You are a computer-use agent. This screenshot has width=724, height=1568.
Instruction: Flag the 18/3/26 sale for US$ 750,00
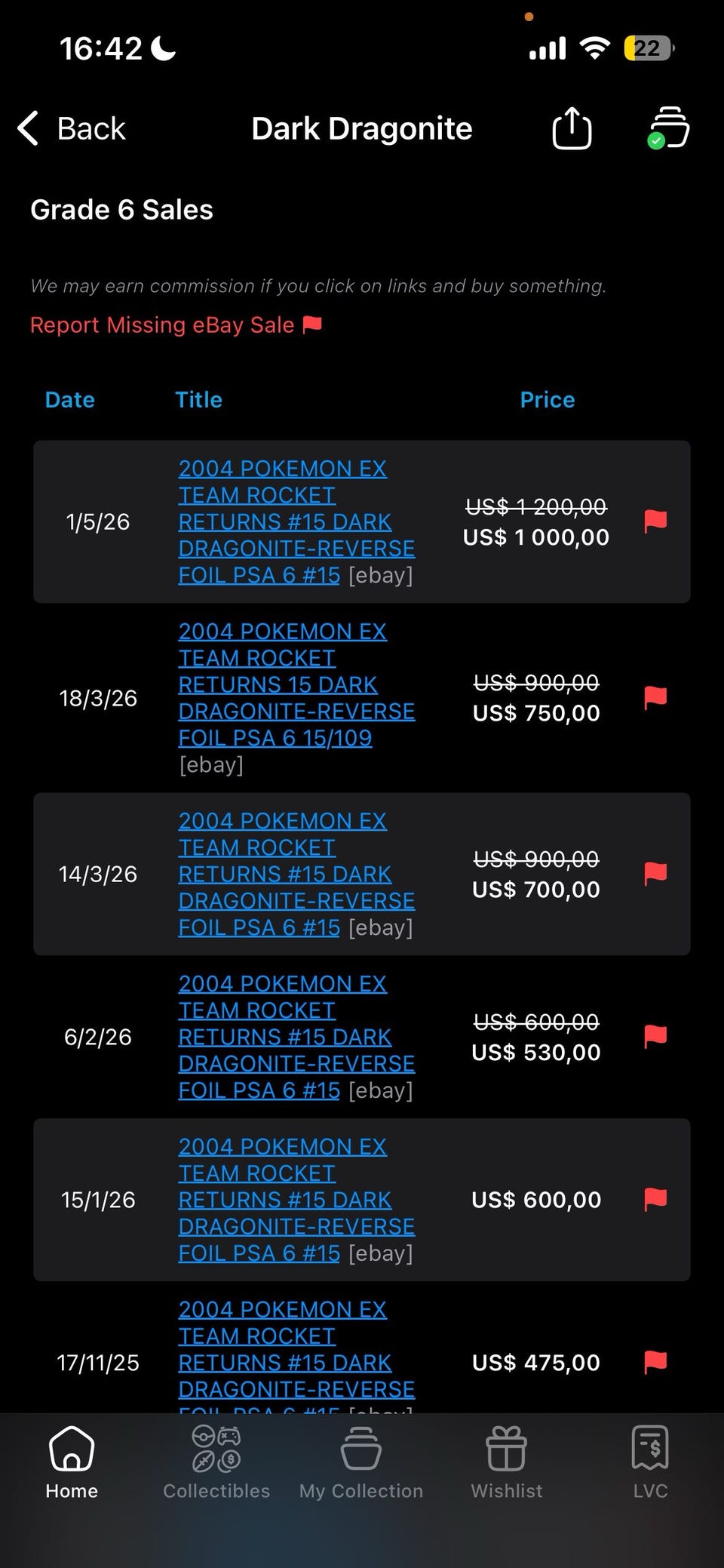coord(655,698)
